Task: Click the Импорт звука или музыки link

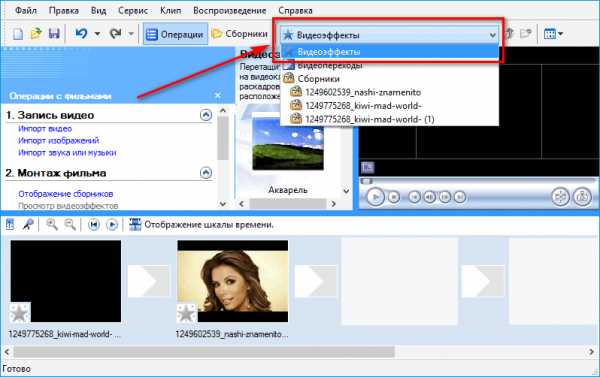Action: pyautogui.click(x=67, y=152)
